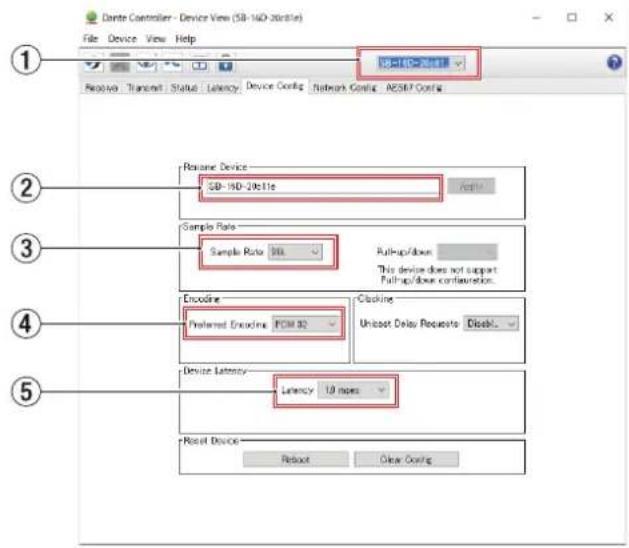Click the Unicast Delay Requests label
The height and width of the screenshot is (548, 629).
(409, 323)
